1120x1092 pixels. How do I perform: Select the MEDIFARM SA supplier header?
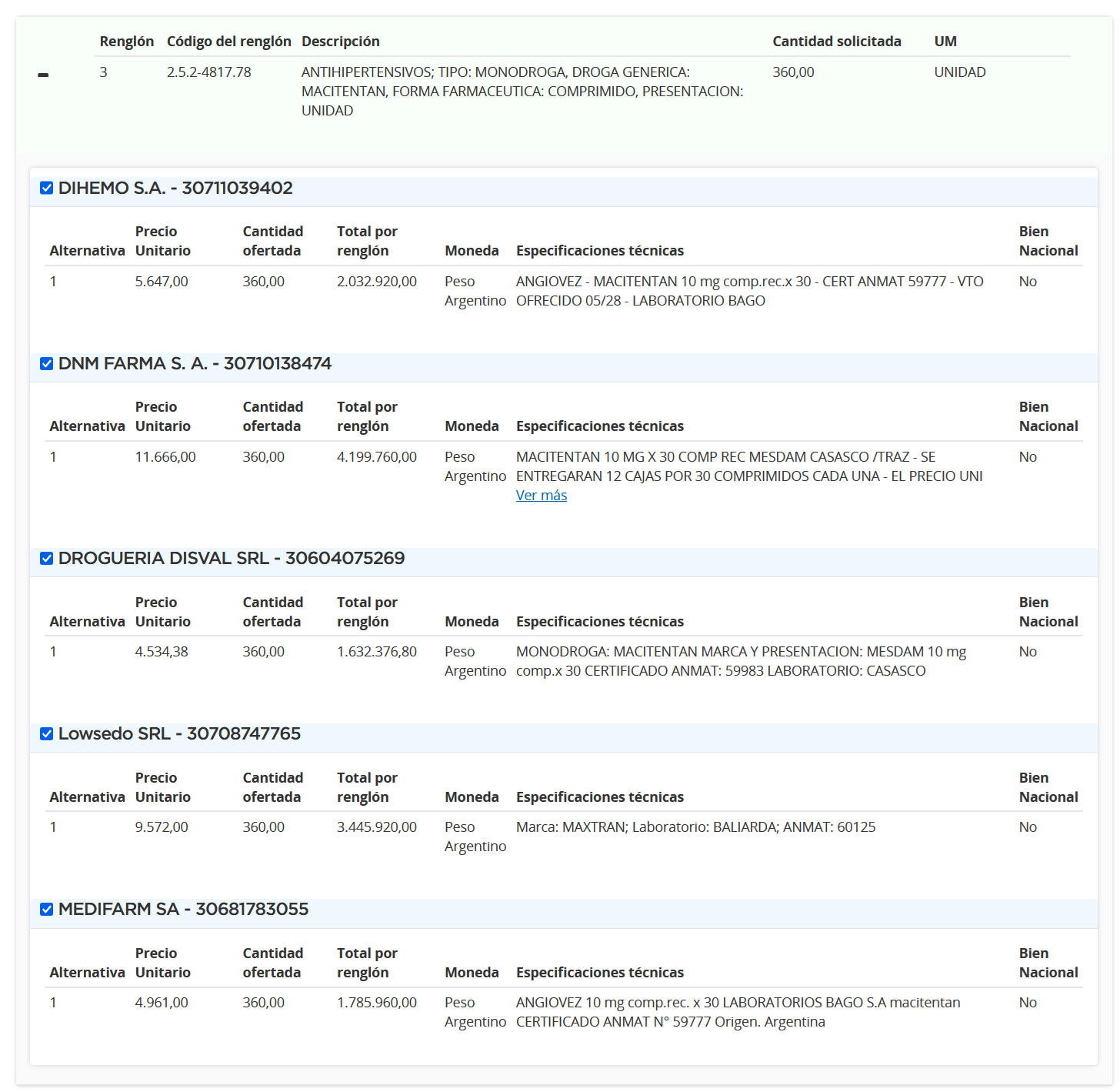pos(183,909)
